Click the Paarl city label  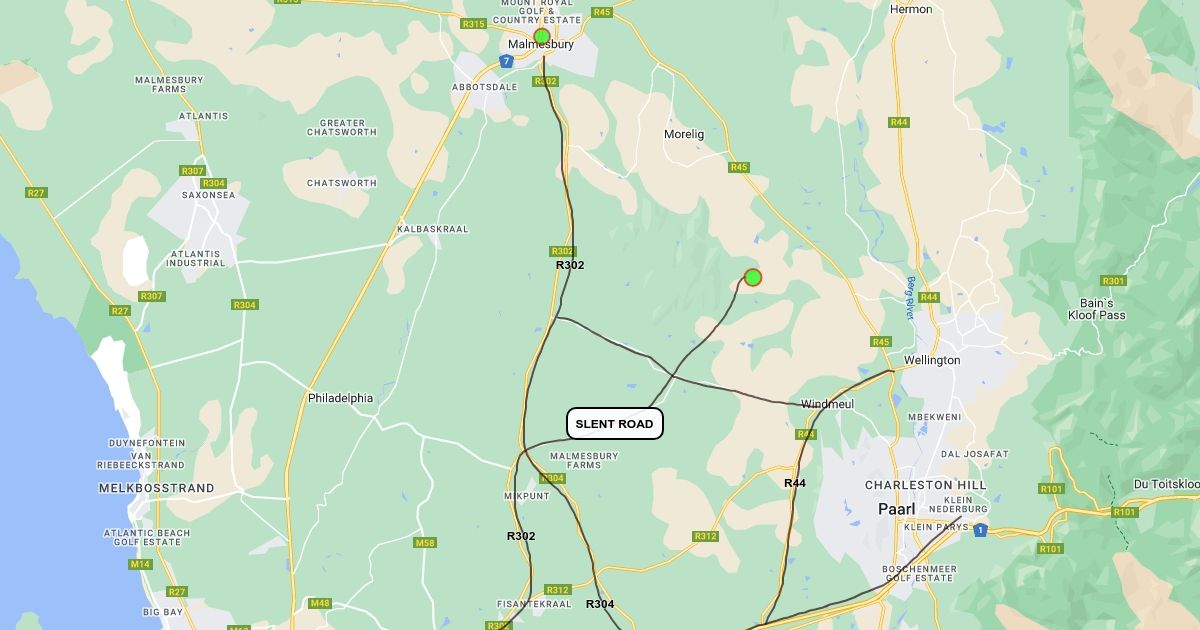pos(897,509)
